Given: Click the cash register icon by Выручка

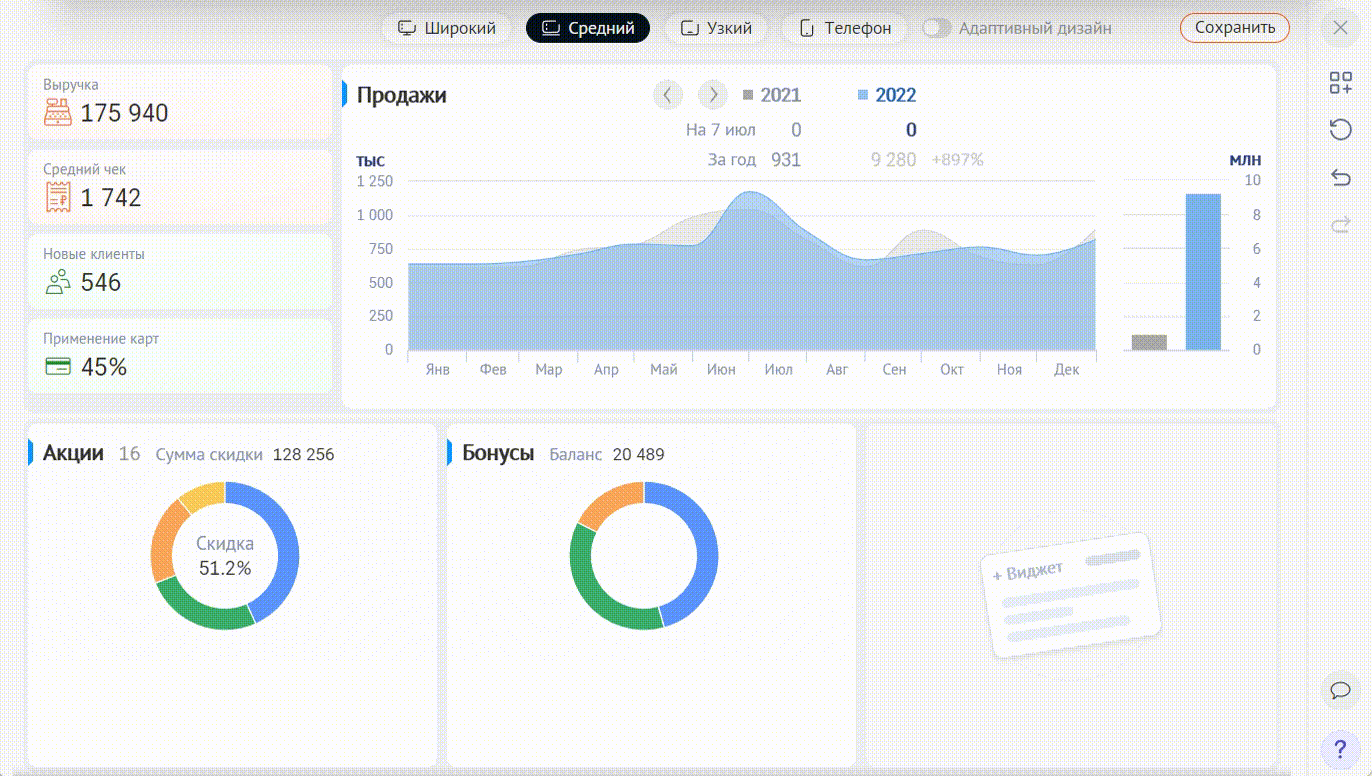Looking at the screenshot, I should [58, 113].
